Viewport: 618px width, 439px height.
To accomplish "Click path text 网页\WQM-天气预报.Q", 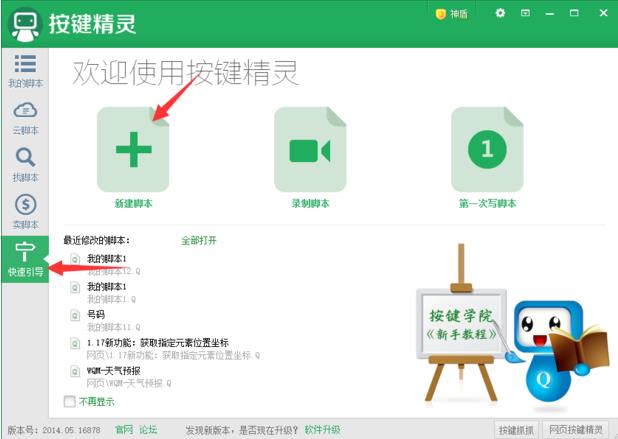I will 128,383.
